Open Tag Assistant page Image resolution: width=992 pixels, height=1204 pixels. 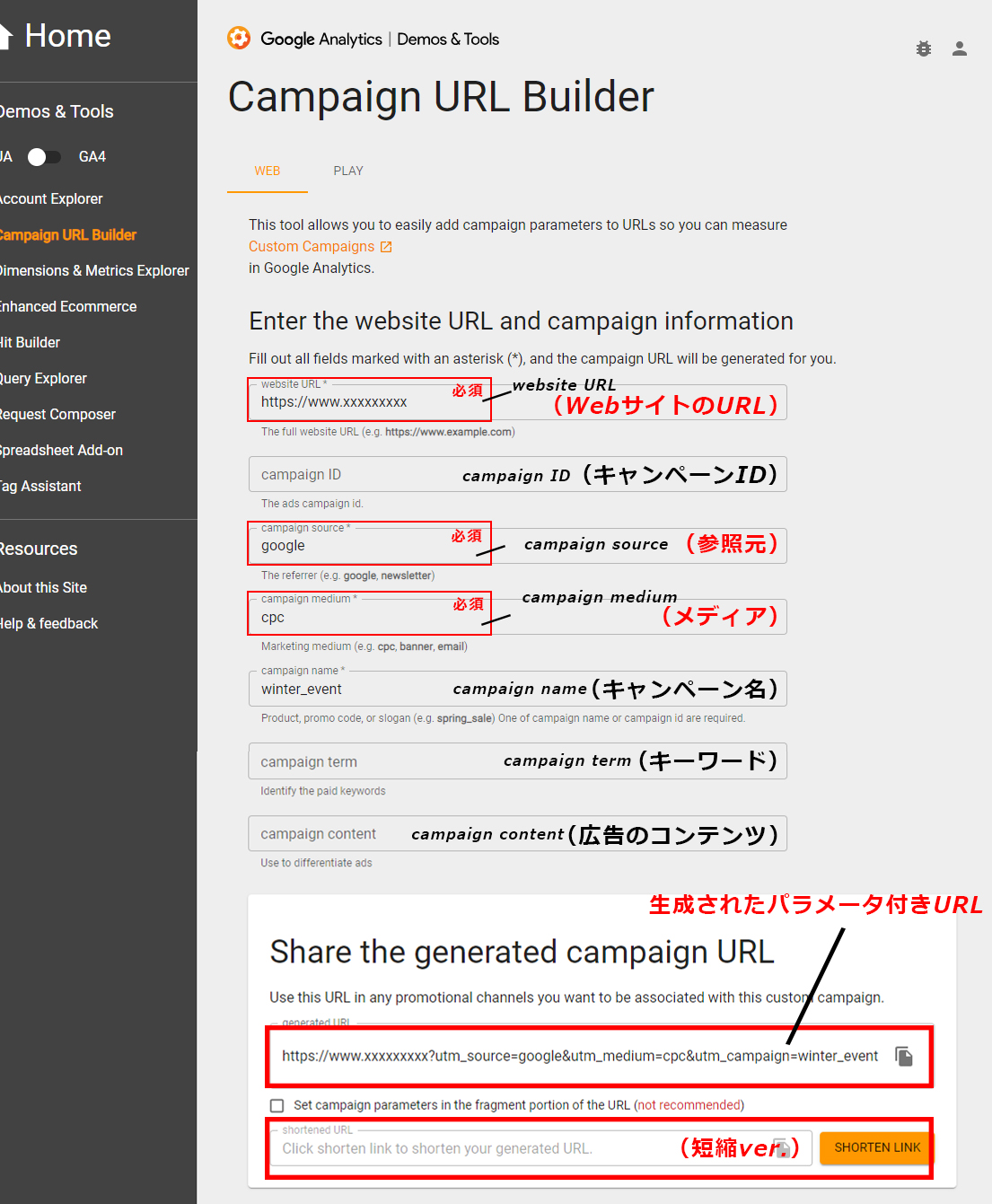(x=40, y=486)
